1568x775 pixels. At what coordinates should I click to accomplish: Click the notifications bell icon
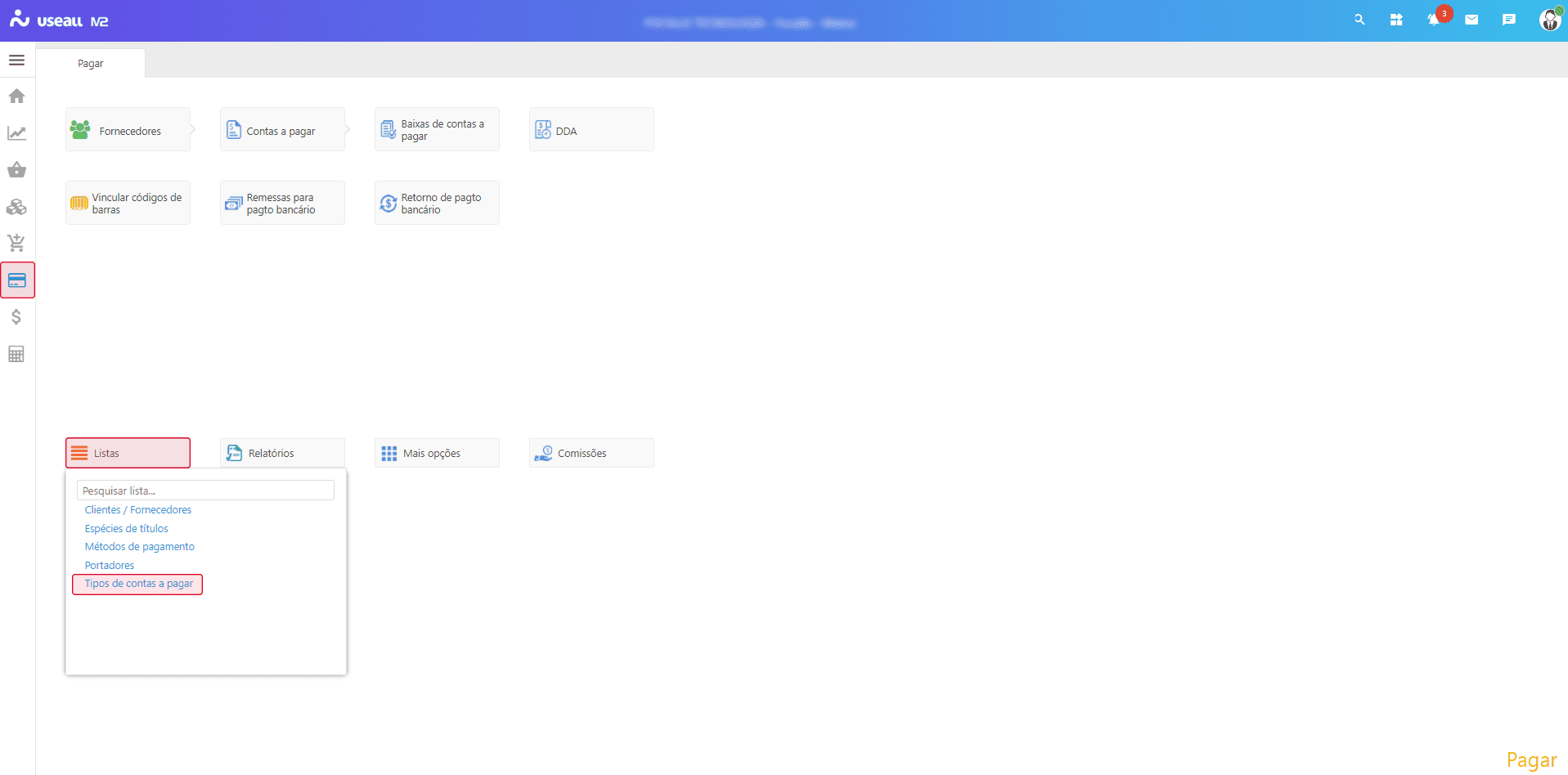[1433, 20]
